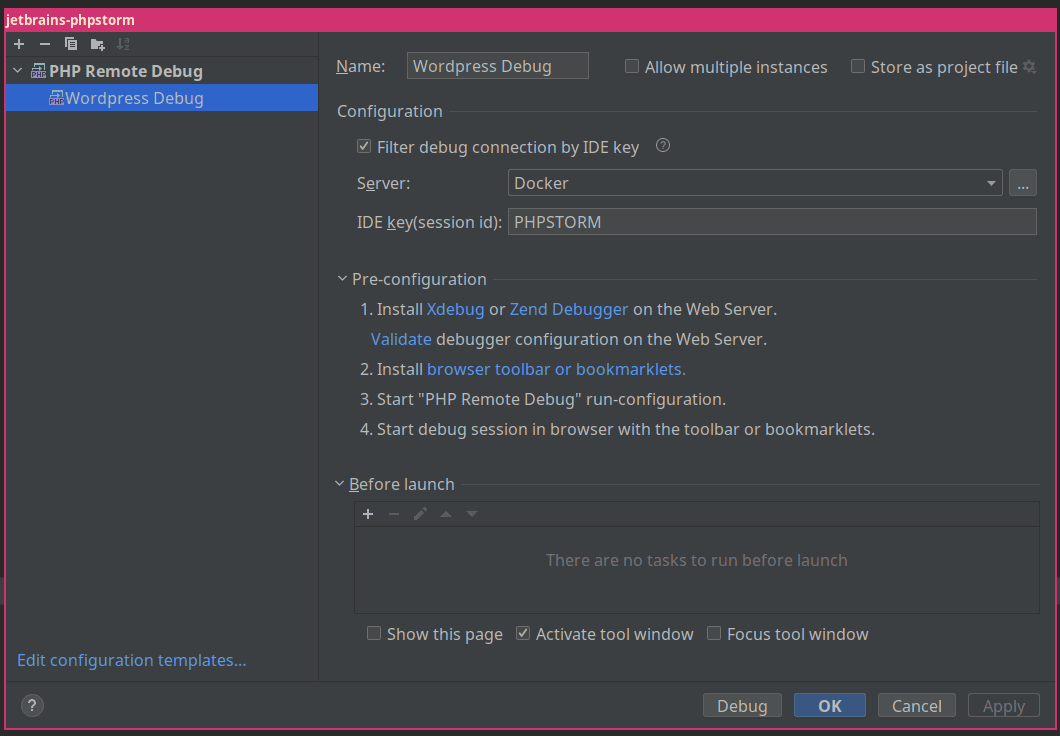The height and width of the screenshot is (736, 1060).
Task: Validate debugger configuration on the Web Server
Action: point(401,339)
